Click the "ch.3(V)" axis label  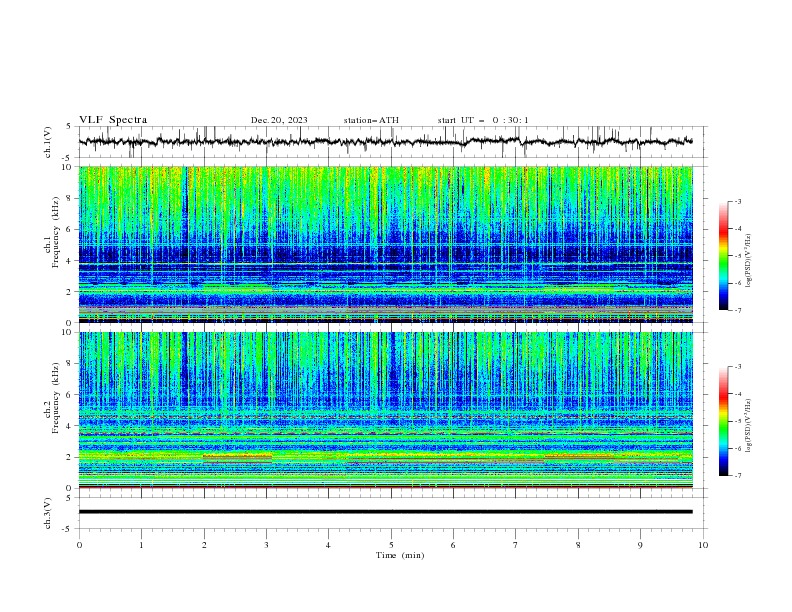(x=48, y=513)
